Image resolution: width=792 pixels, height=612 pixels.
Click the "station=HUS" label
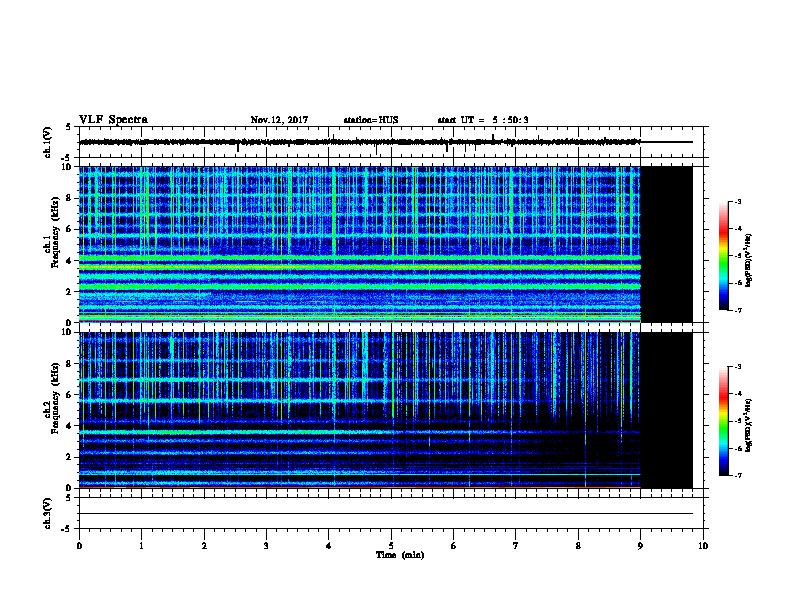pyautogui.click(x=371, y=120)
